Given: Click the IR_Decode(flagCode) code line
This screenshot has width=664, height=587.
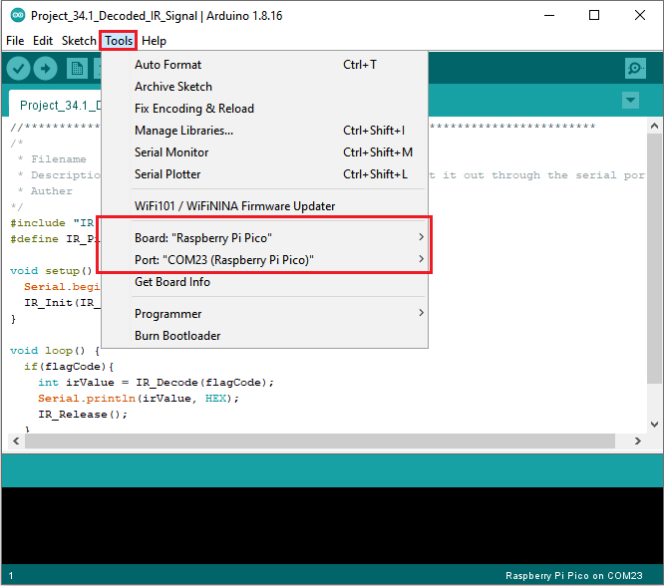Looking at the screenshot, I should (x=156, y=383).
